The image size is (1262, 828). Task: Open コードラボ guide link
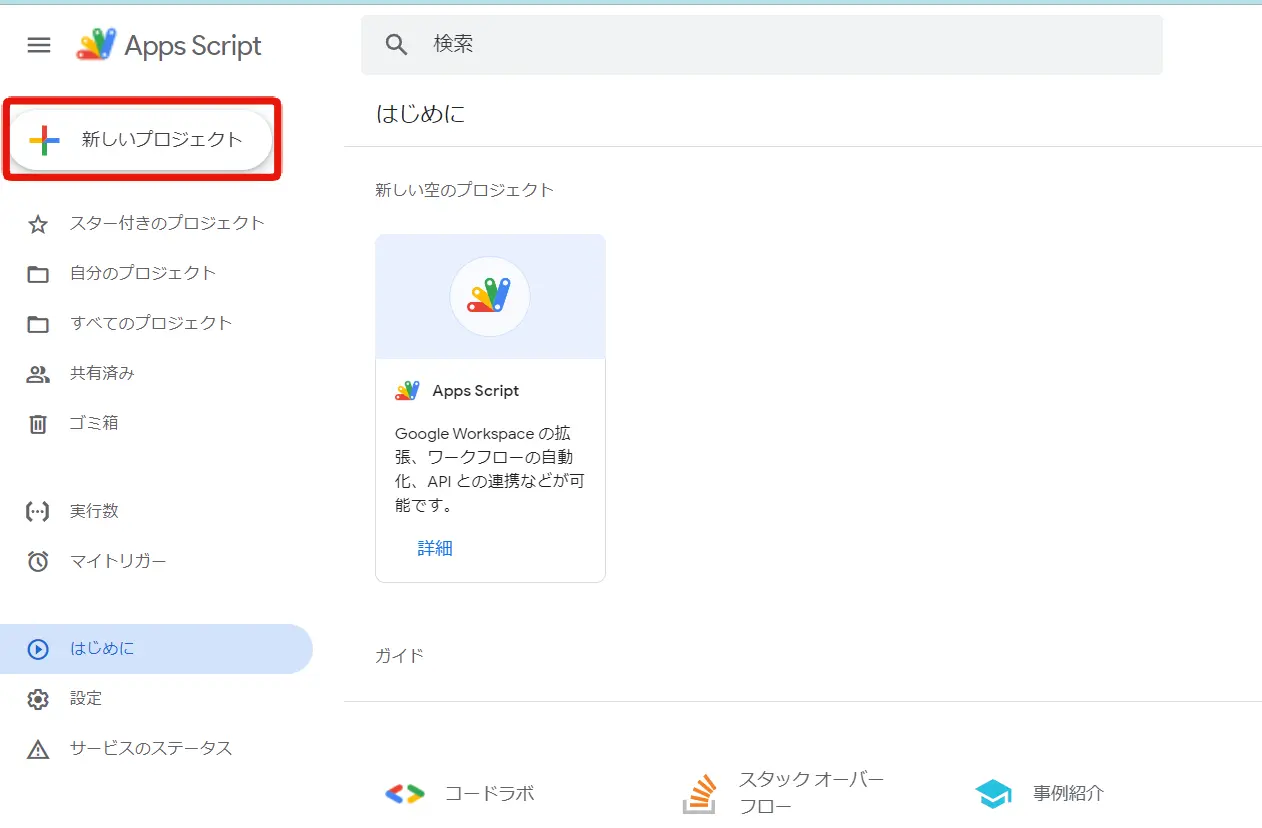(x=490, y=794)
